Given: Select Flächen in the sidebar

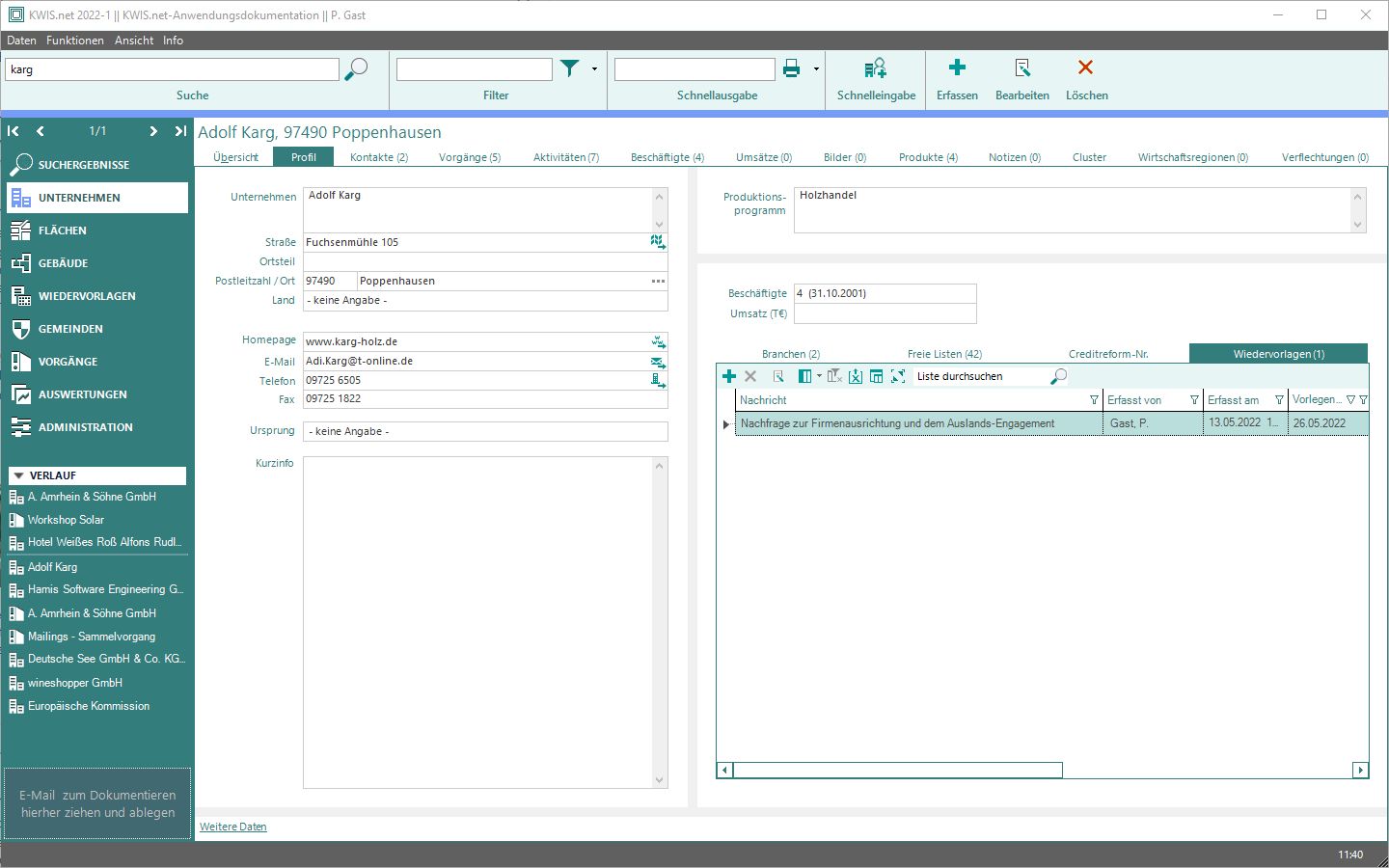Looking at the screenshot, I should [x=96, y=231].
